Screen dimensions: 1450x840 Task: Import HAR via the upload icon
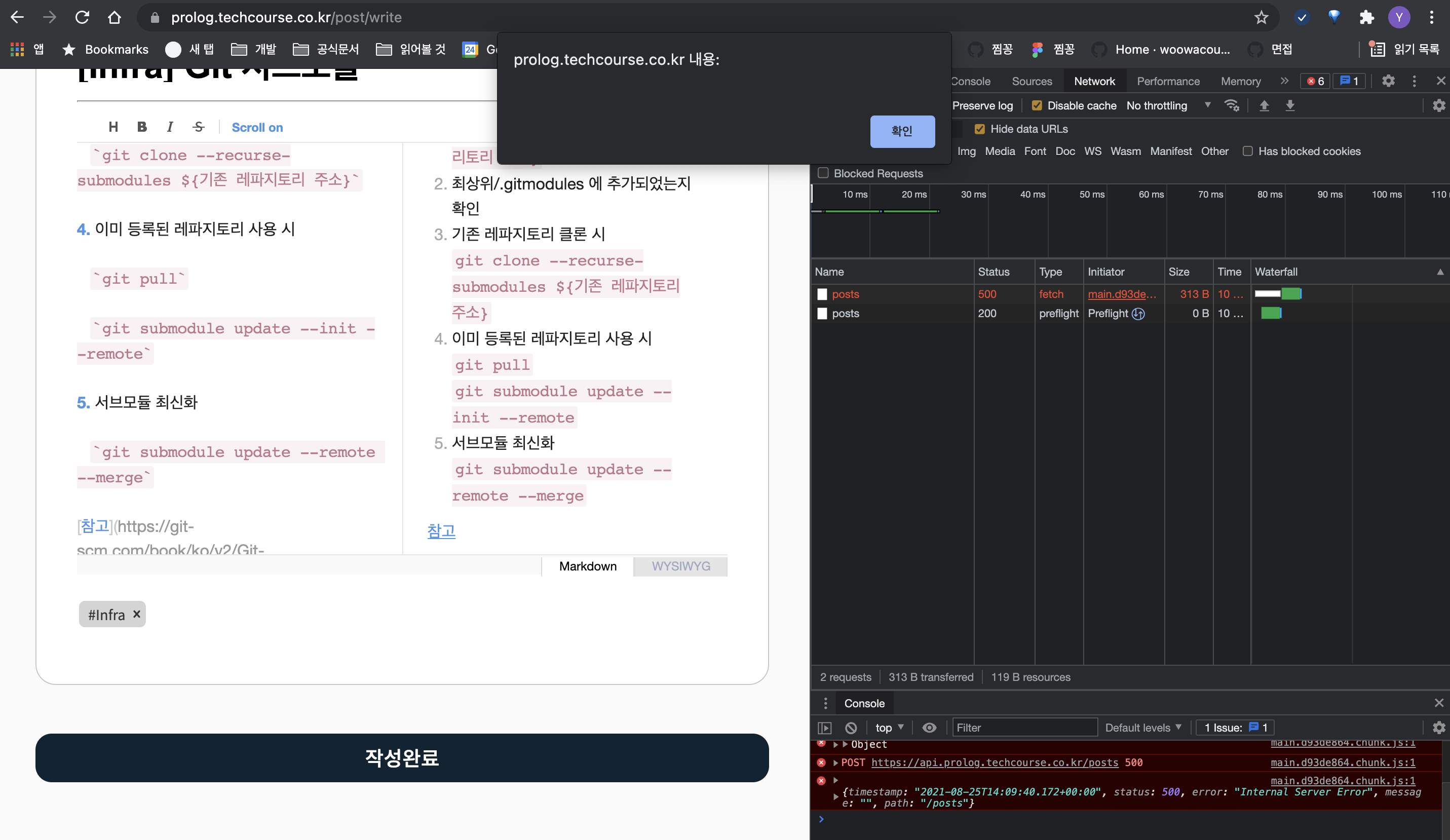coord(1265,105)
